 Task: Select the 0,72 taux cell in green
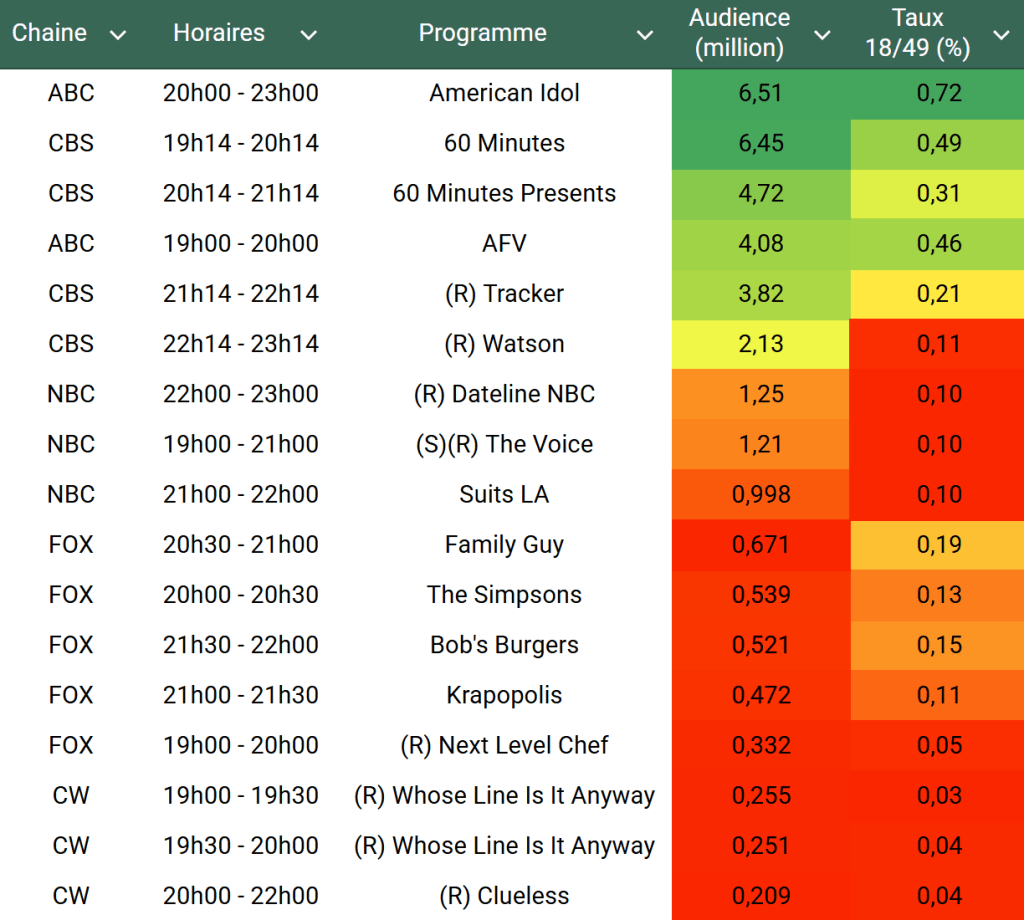click(938, 93)
